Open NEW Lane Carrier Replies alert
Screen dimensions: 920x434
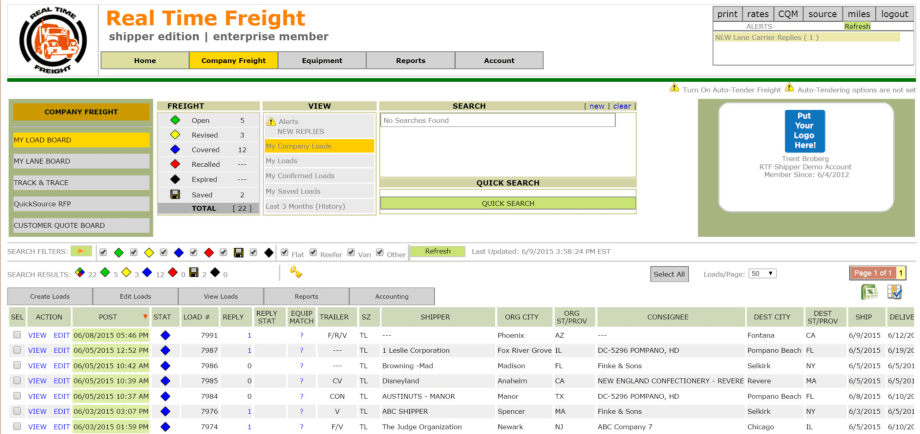click(x=766, y=38)
